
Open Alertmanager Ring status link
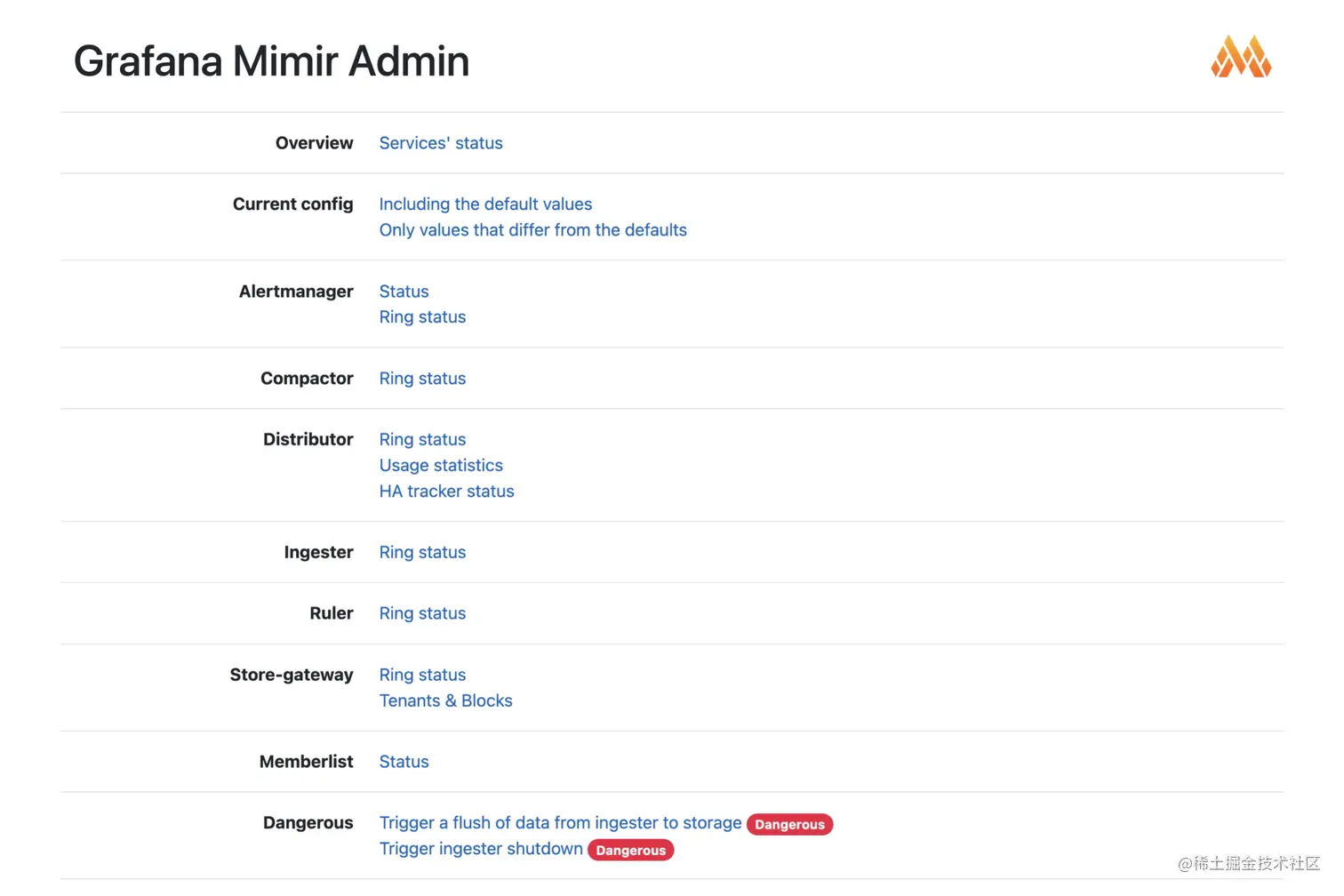tap(422, 317)
